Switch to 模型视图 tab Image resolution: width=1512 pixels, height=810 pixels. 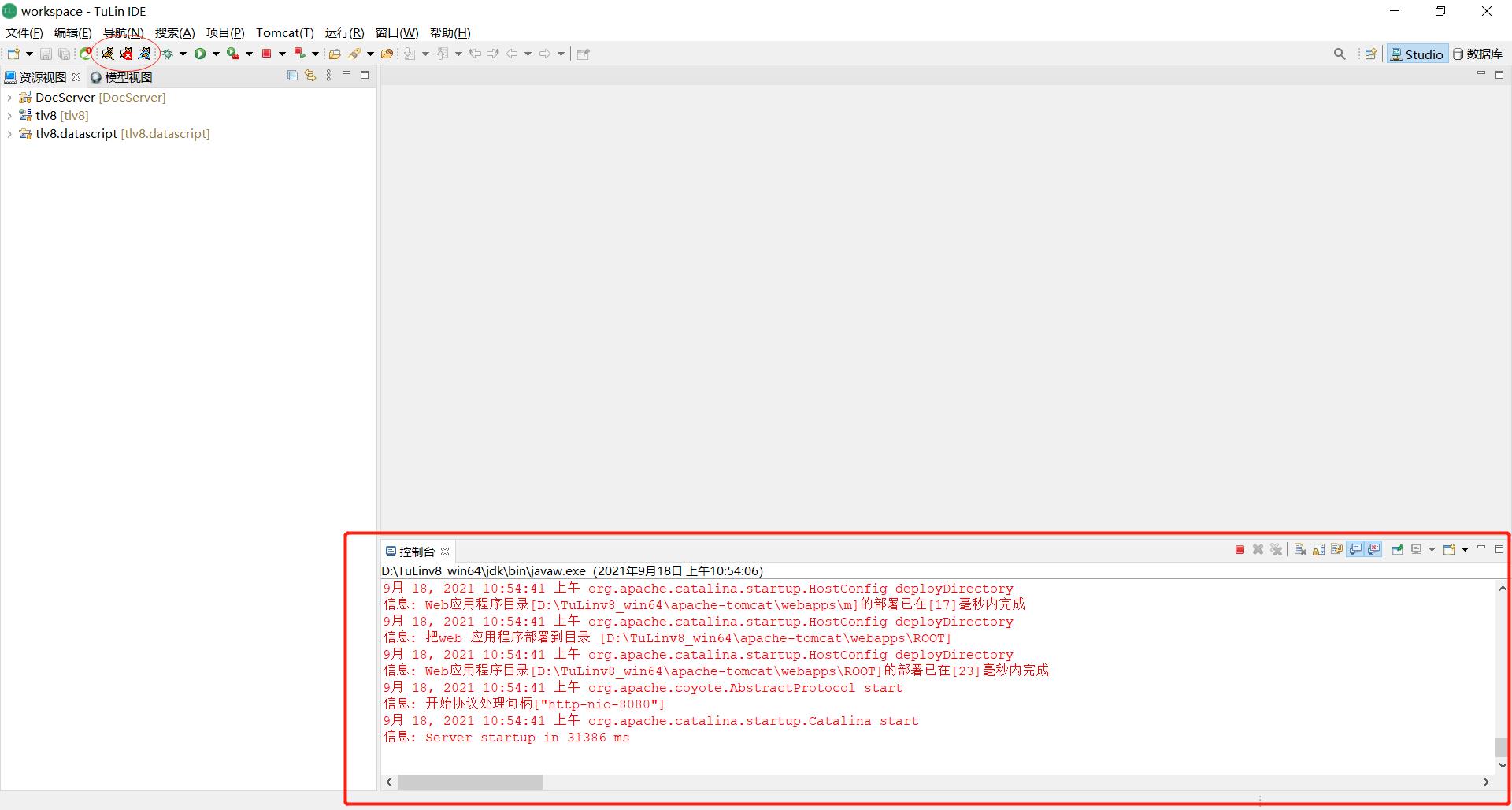pos(121,77)
